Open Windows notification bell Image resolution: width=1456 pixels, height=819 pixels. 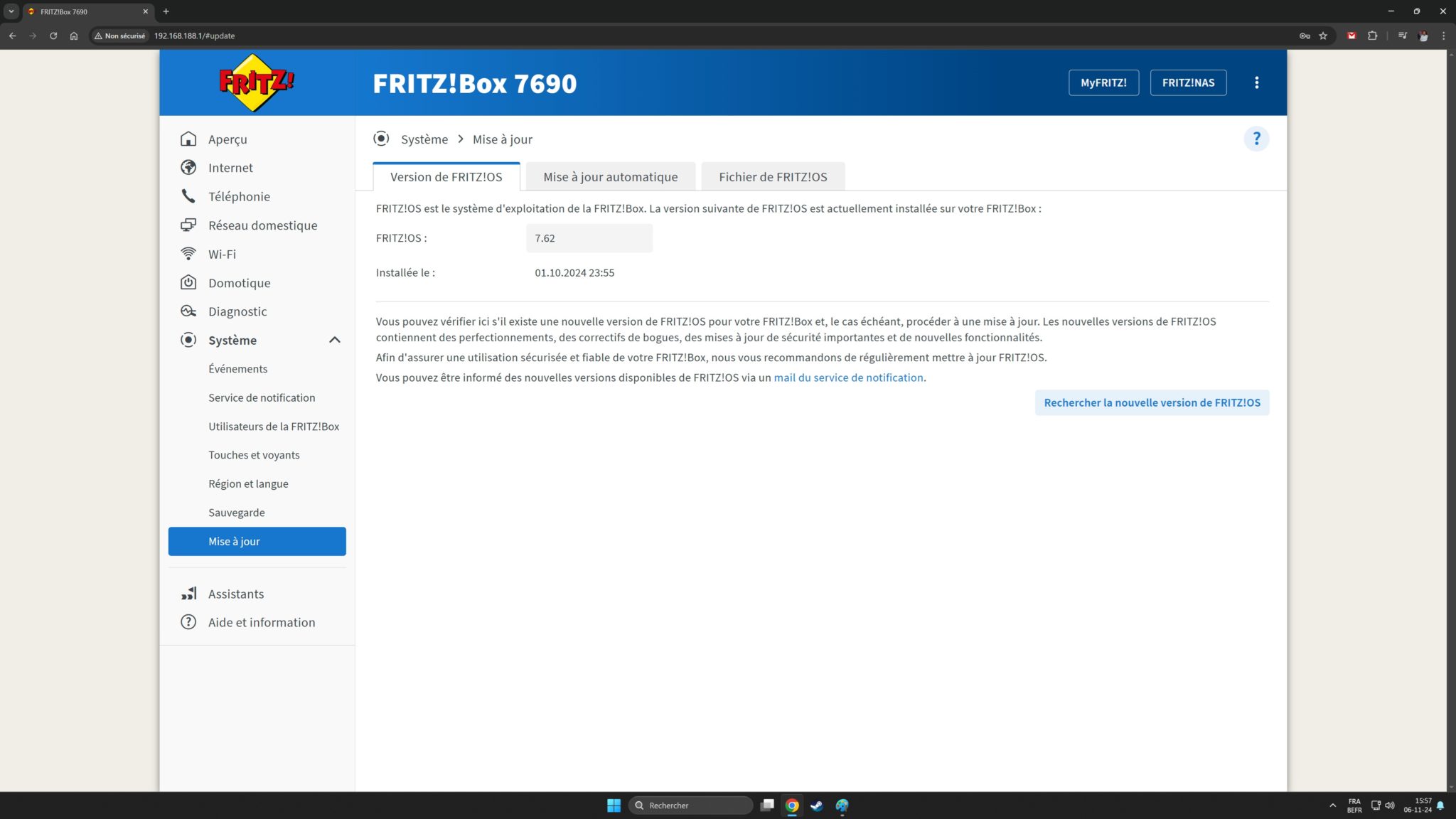[1440, 805]
